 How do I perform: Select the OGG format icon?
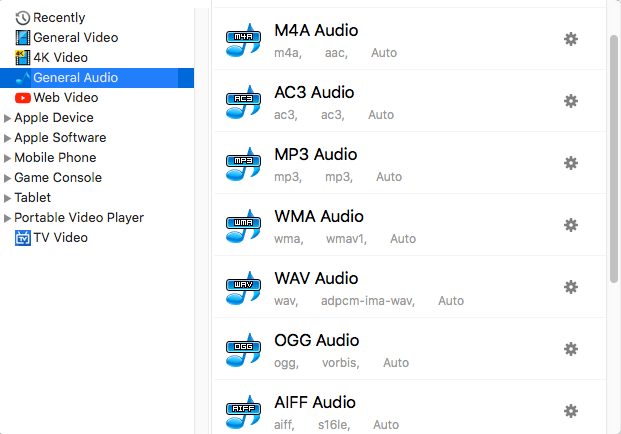243,349
